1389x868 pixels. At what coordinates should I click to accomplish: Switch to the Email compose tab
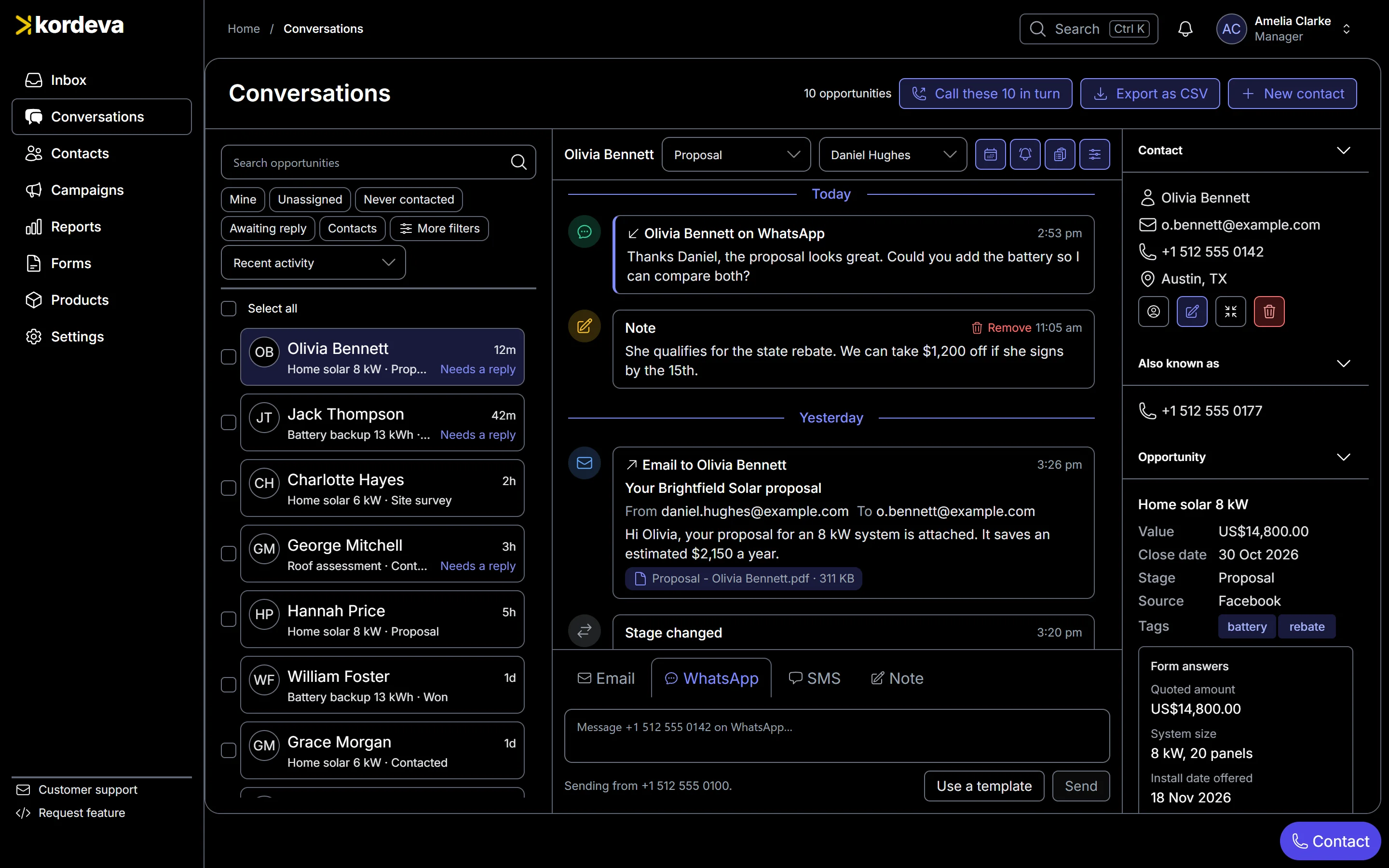click(606, 678)
